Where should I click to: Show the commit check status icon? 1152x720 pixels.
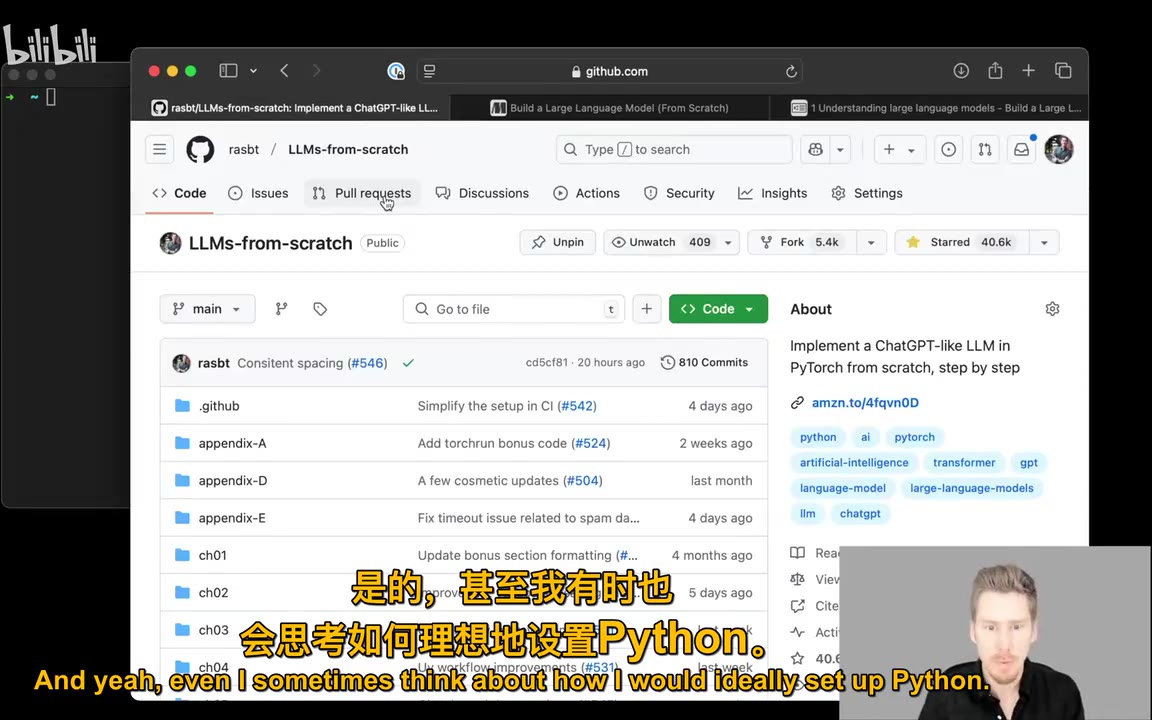pos(408,363)
